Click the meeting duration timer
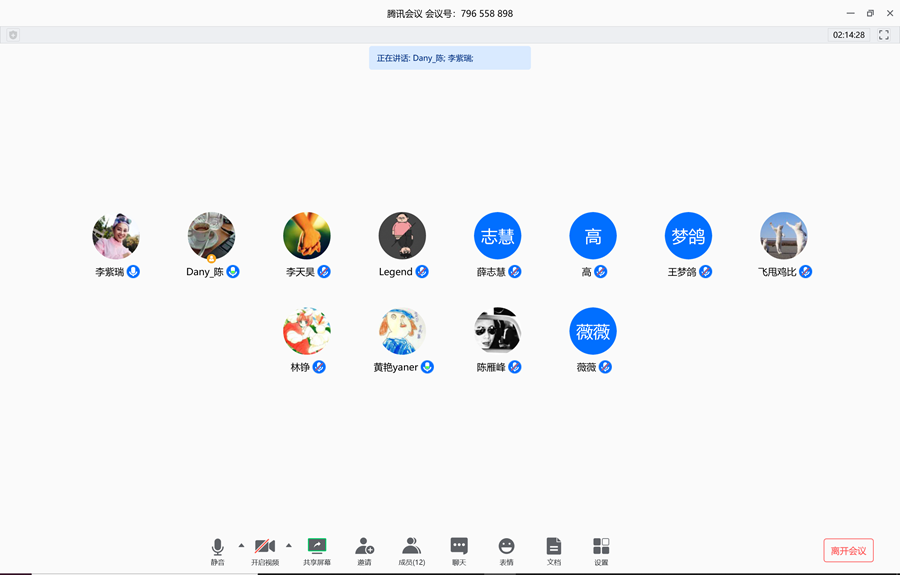Screen dimensions: 900x575 coord(848,35)
